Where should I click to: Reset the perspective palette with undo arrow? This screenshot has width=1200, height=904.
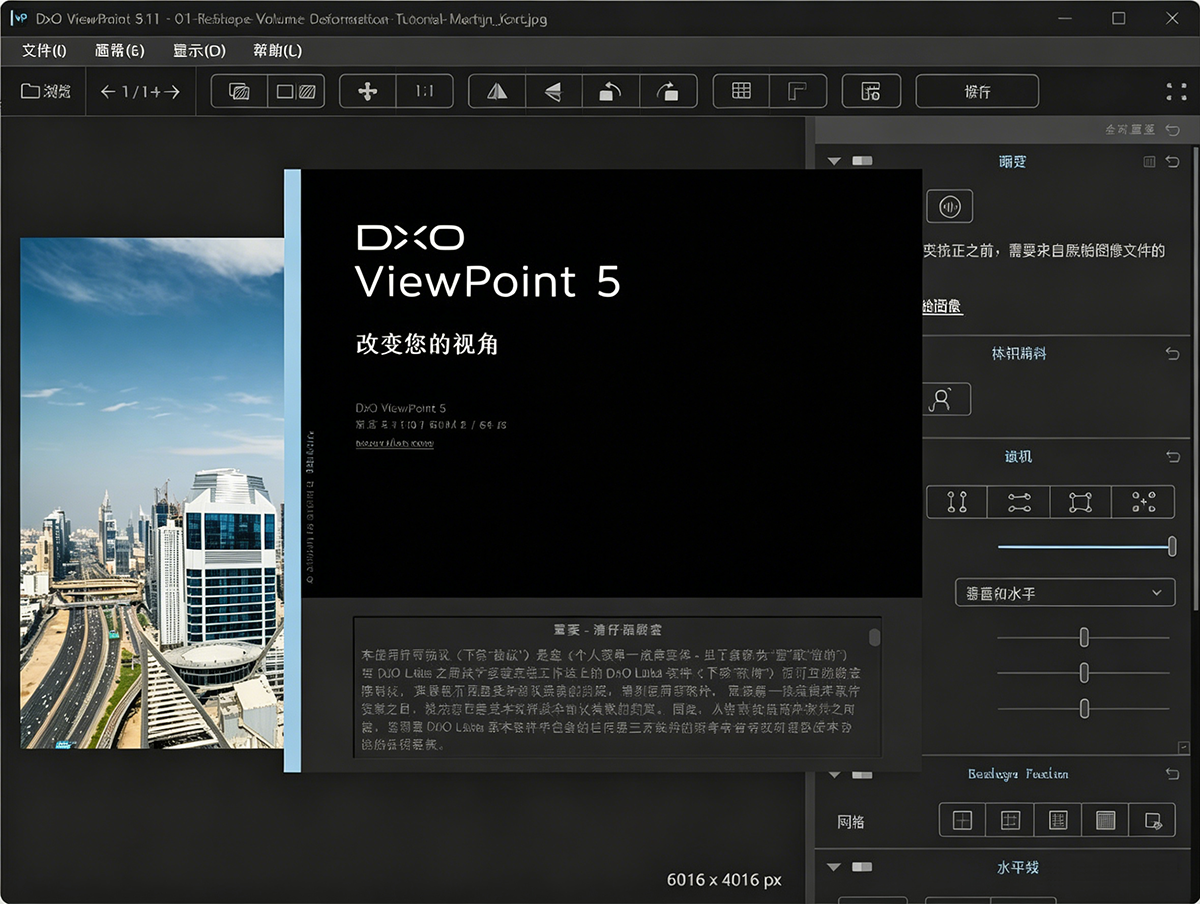point(1172,457)
